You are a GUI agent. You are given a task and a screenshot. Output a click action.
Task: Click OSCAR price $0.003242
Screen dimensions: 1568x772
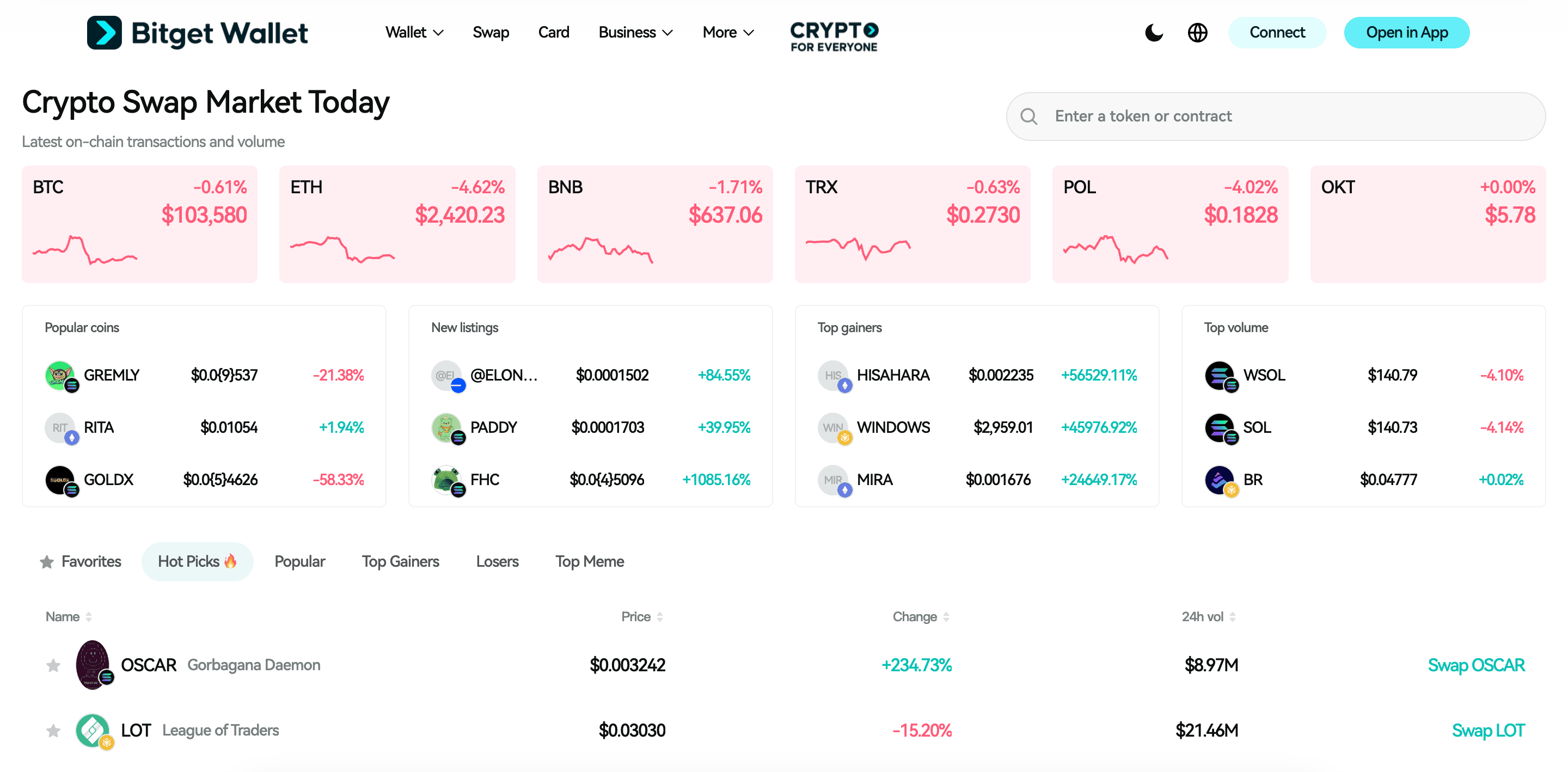pyautogui.click(x=628, y=665)
